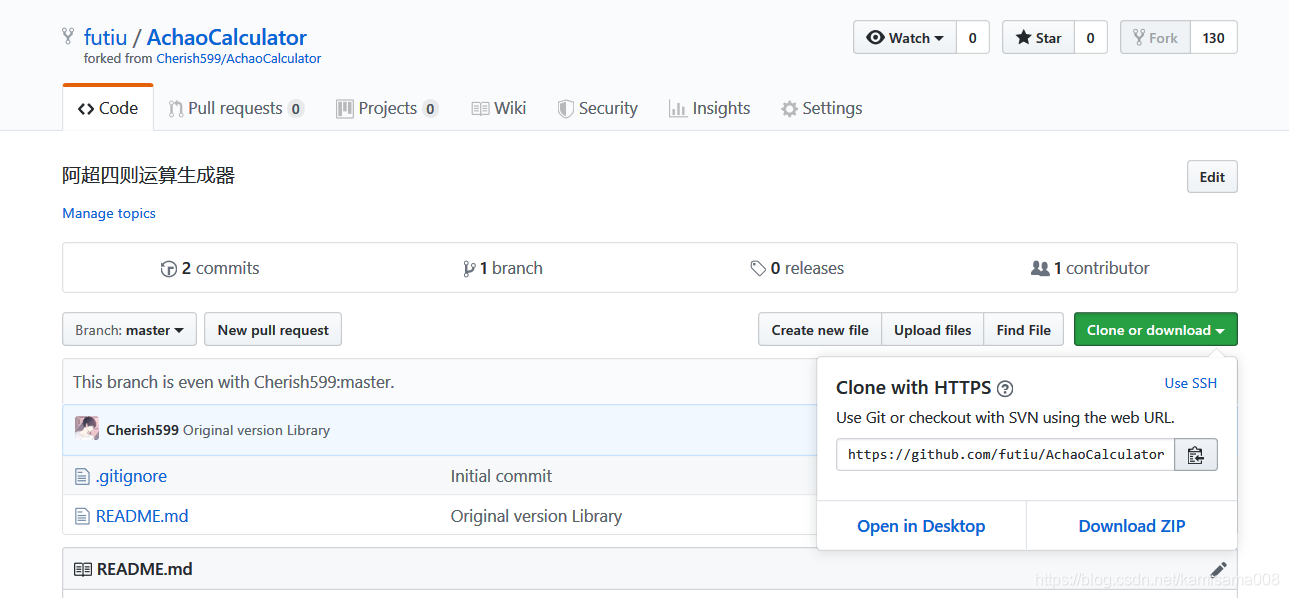This screenshot has height=598, width=1289.
Task: Open the Initial commit message link
Action: tap(501, 476)
